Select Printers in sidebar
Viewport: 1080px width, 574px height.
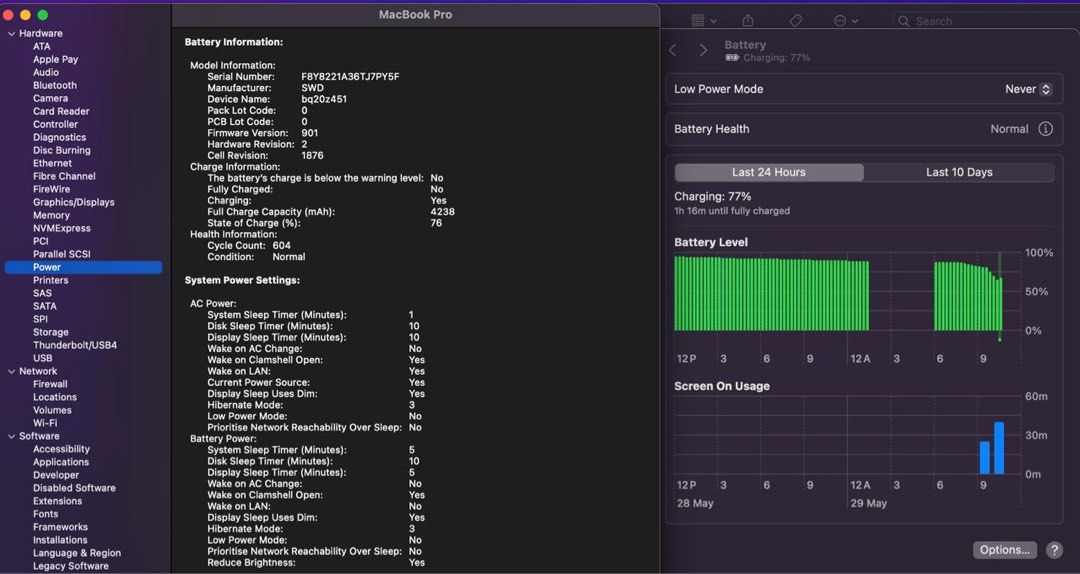(x=50, y=280)
